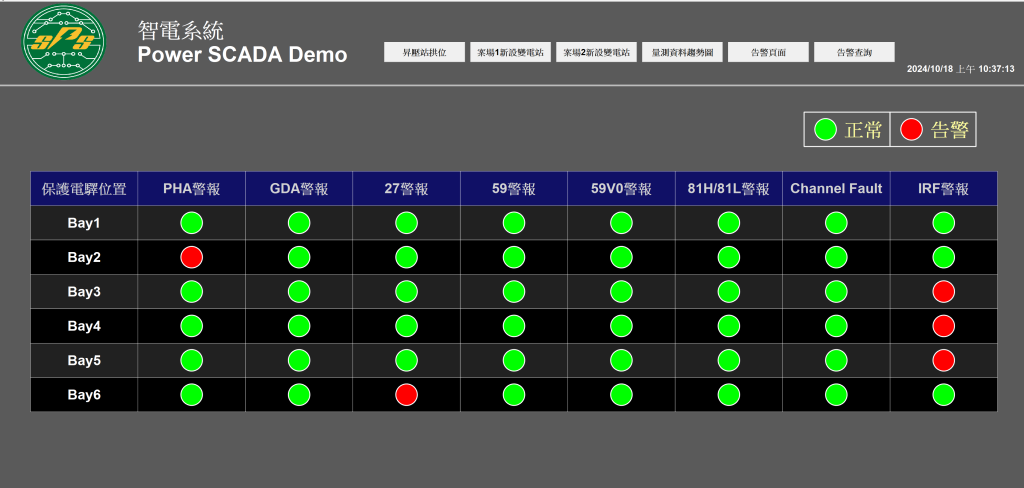The height and width of the screenshot is (488, 1024).
Task: Click Bay2 27 alarm status indicator
Action: coord(406,257)
